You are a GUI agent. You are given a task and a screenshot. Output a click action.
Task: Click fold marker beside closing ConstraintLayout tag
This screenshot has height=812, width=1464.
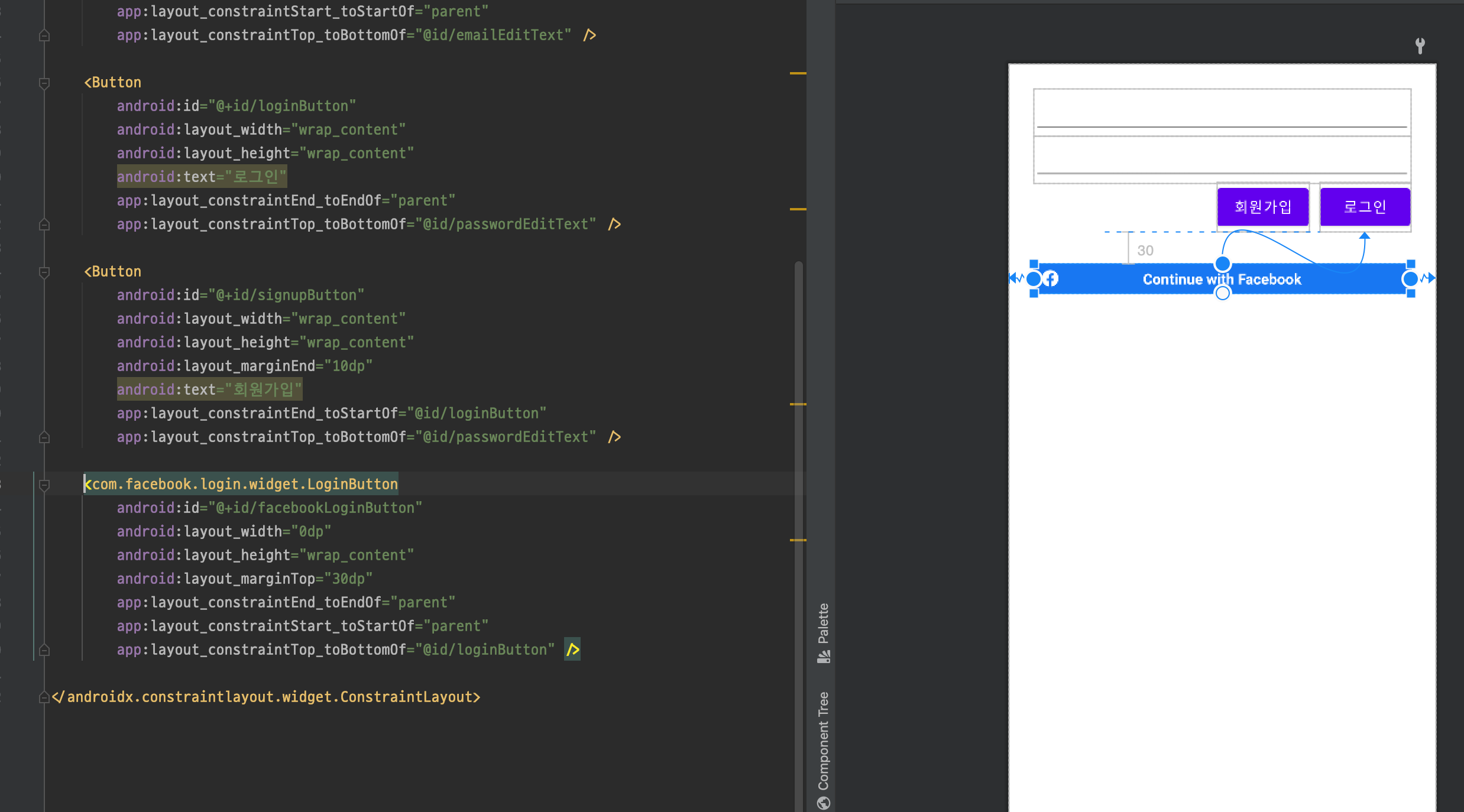pyautogui.click(x=44, y=697)
